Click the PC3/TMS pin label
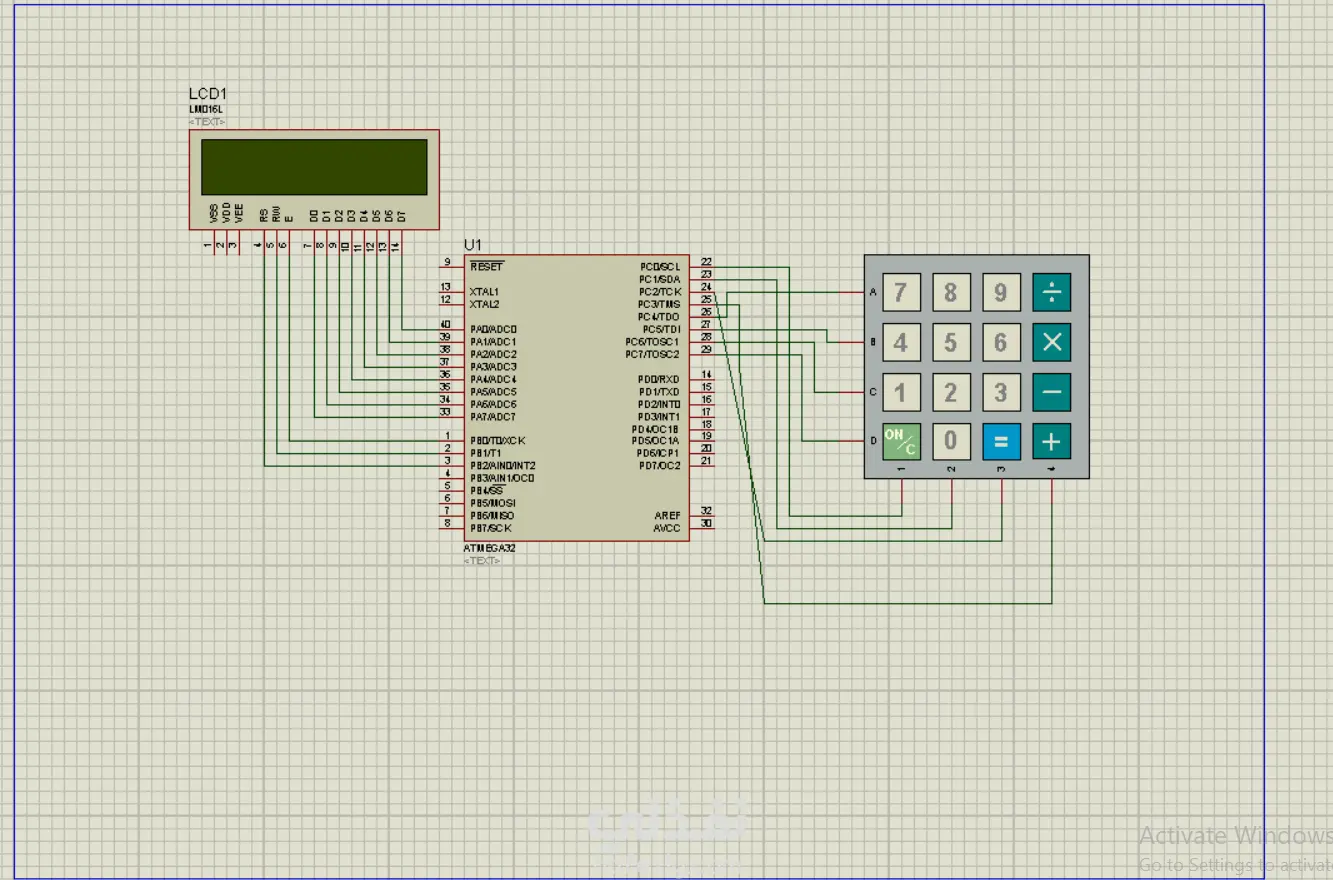This screenshot has width=1333, height=880. click(659, 304)
